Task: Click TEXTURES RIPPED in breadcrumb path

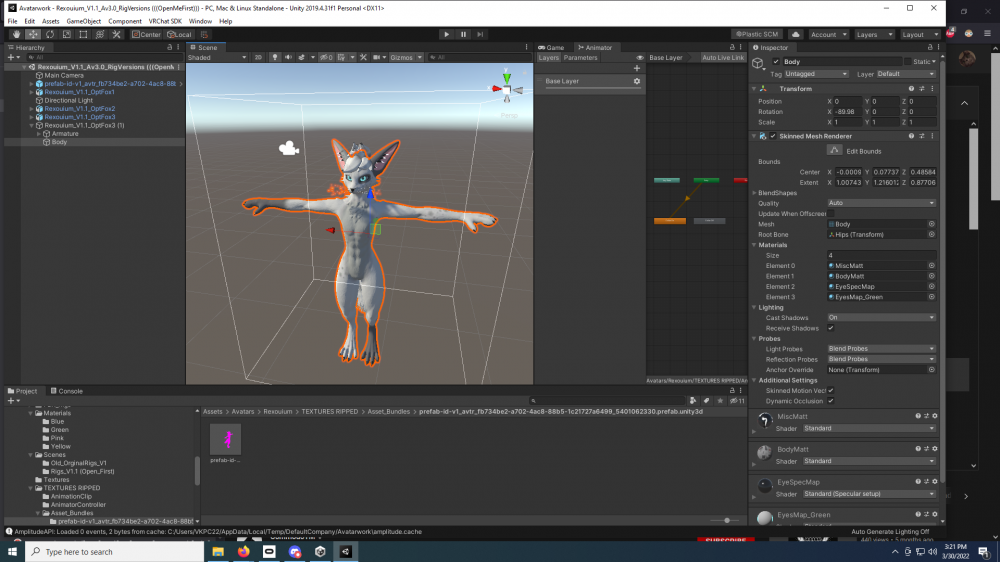Action: pyautogui.click(x=330, y=411)
